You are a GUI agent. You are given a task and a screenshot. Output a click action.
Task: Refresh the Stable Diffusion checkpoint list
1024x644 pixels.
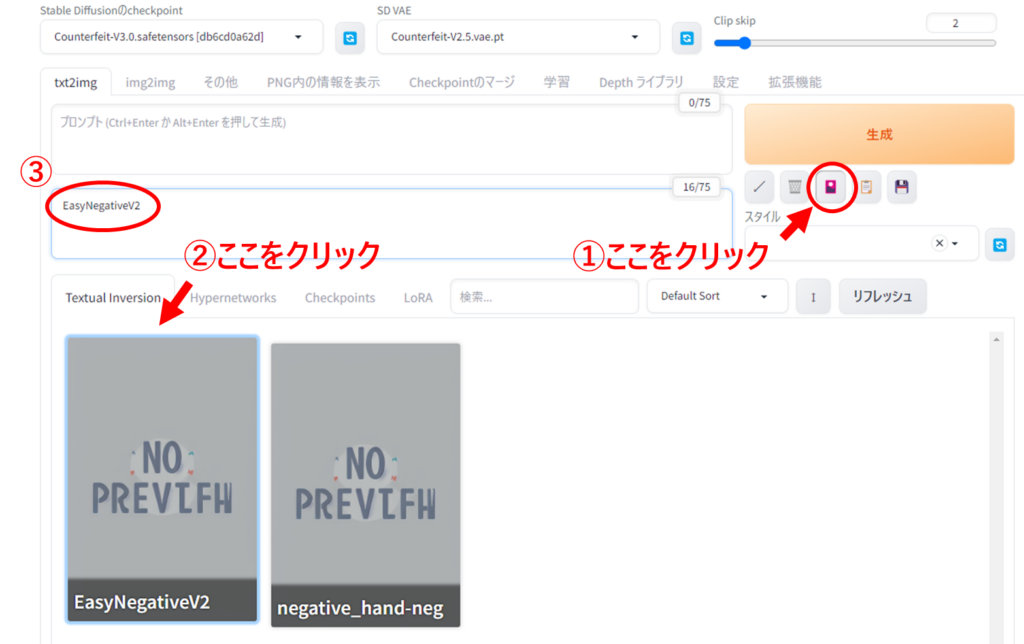pos(350,38)
